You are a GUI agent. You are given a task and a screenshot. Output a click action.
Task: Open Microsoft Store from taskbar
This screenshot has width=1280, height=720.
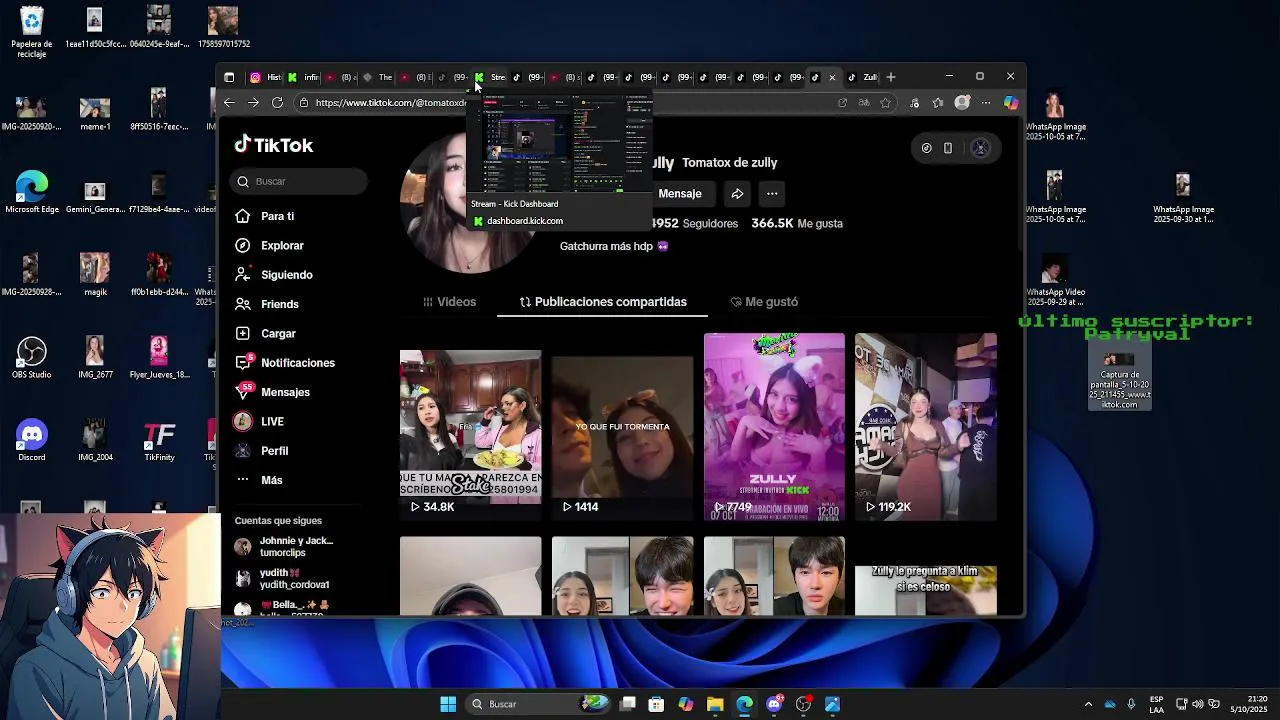[x=657, y=704]
